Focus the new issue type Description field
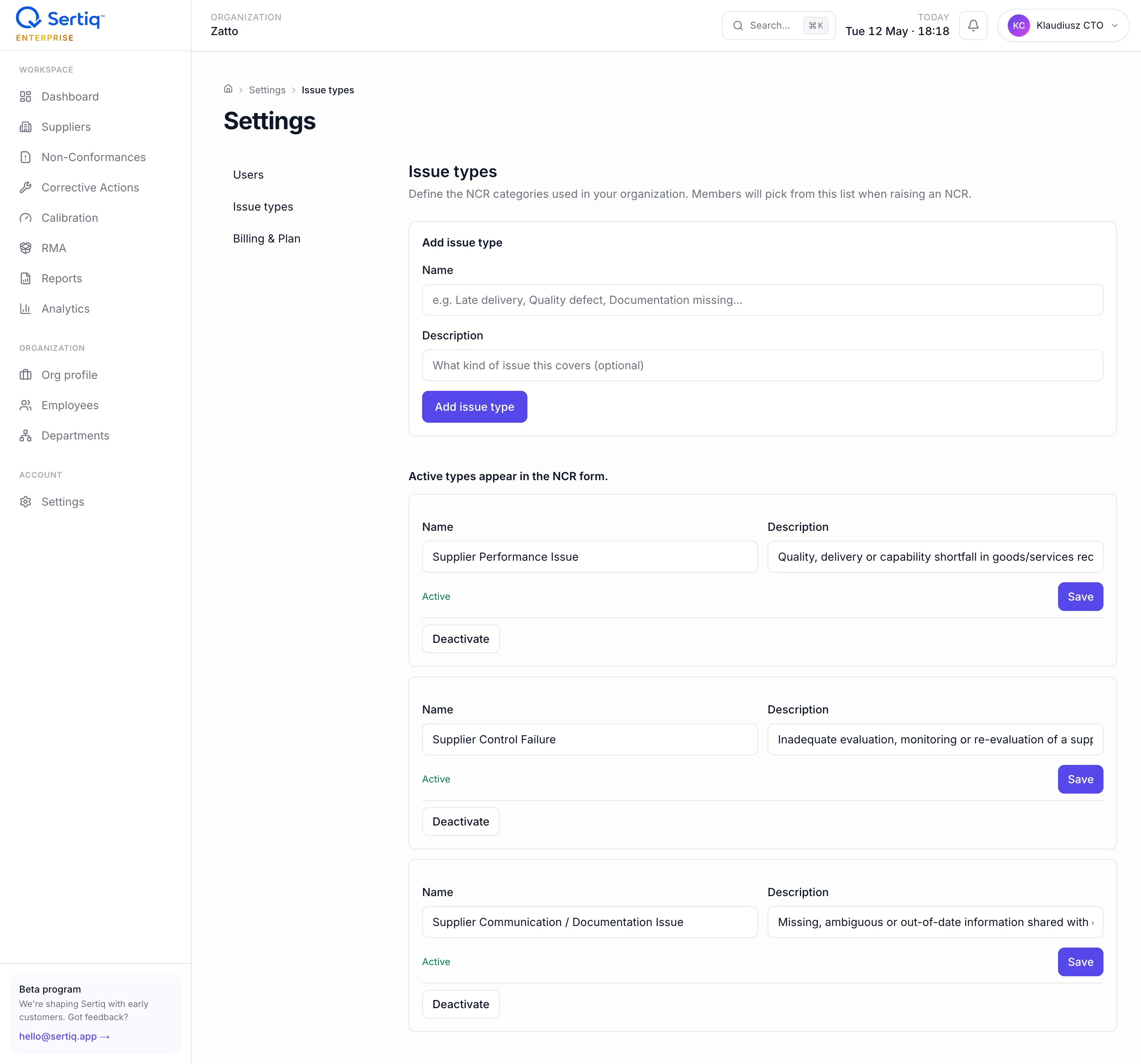The image size is (1141, 1064). (x=762, y=365)
